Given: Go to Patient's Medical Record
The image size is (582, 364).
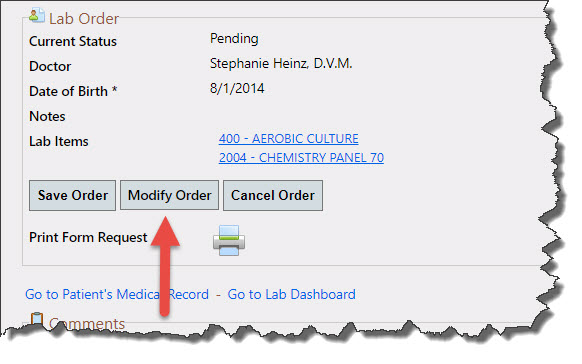Looking at the screenshot, I should pyautogui.click(x=117, y=294).
